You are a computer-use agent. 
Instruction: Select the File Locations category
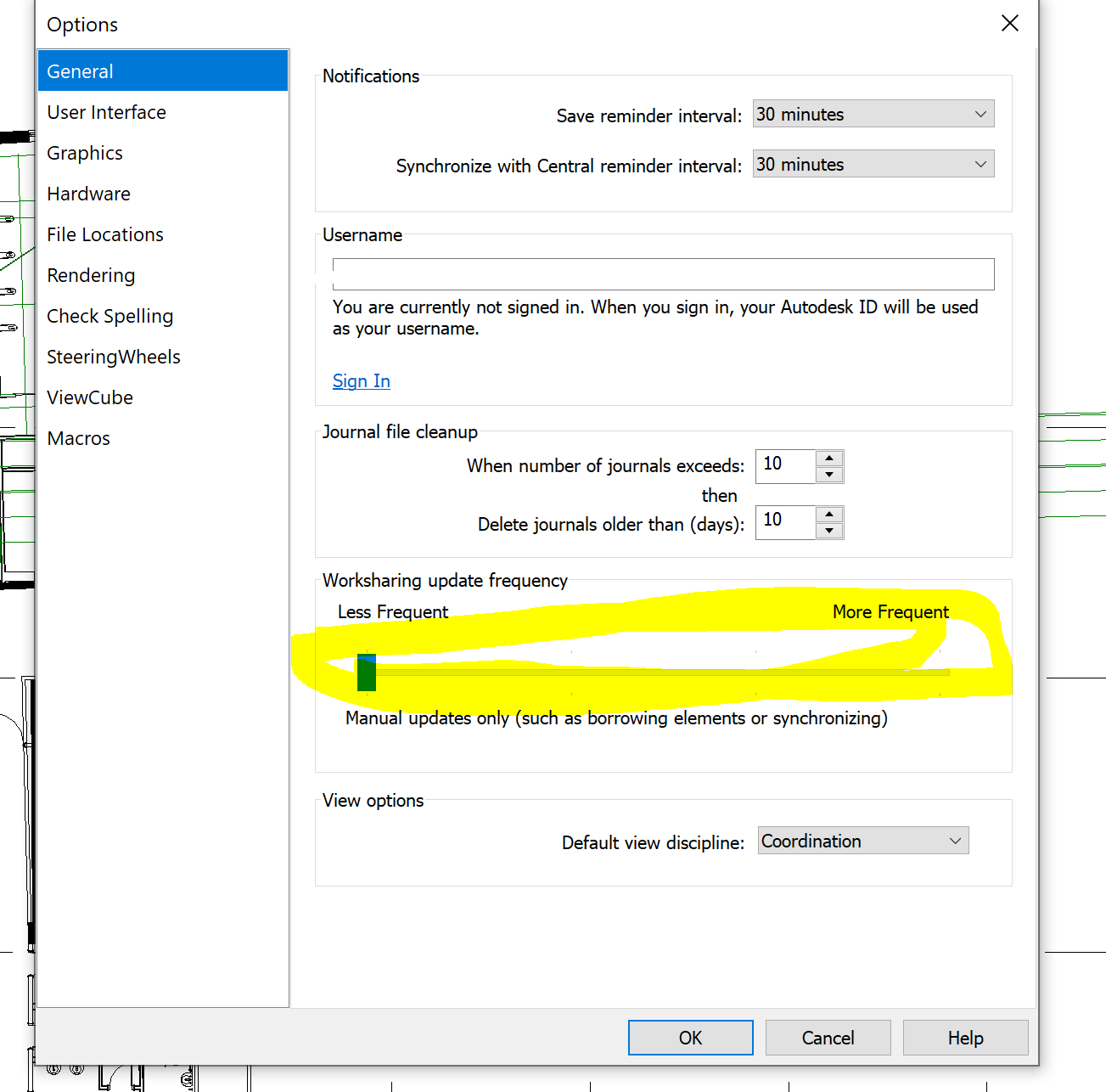click(x=104, y=234)
